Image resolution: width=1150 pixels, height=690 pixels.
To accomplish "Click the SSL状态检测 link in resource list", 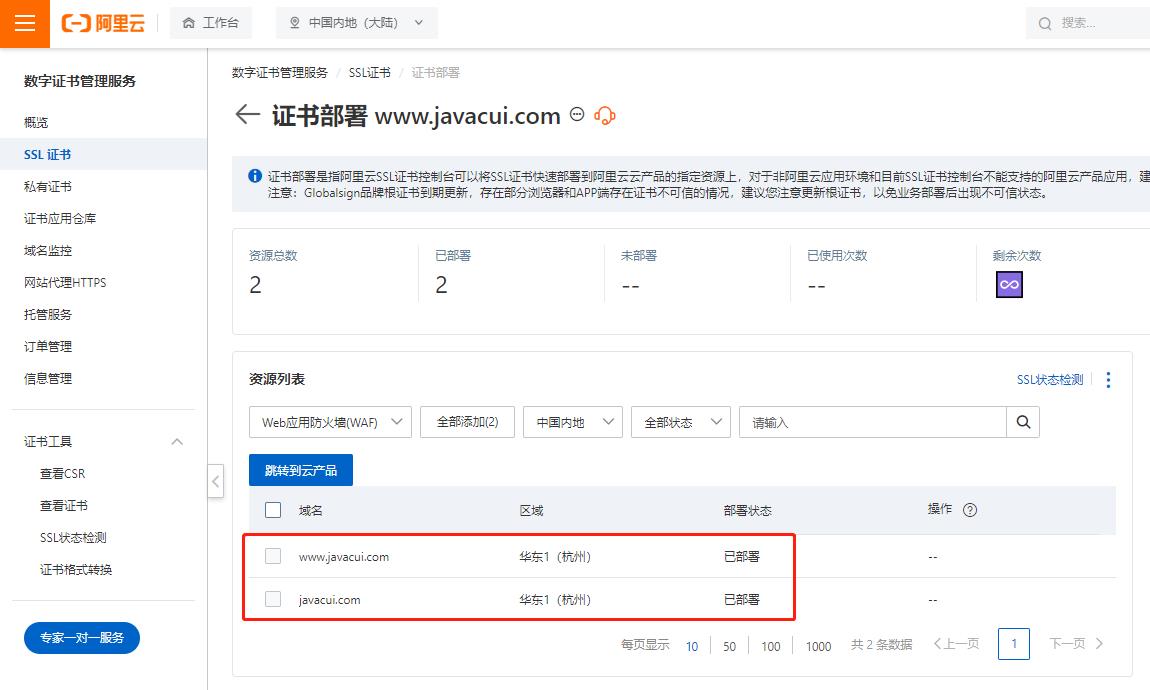I will coord(1050,379).
